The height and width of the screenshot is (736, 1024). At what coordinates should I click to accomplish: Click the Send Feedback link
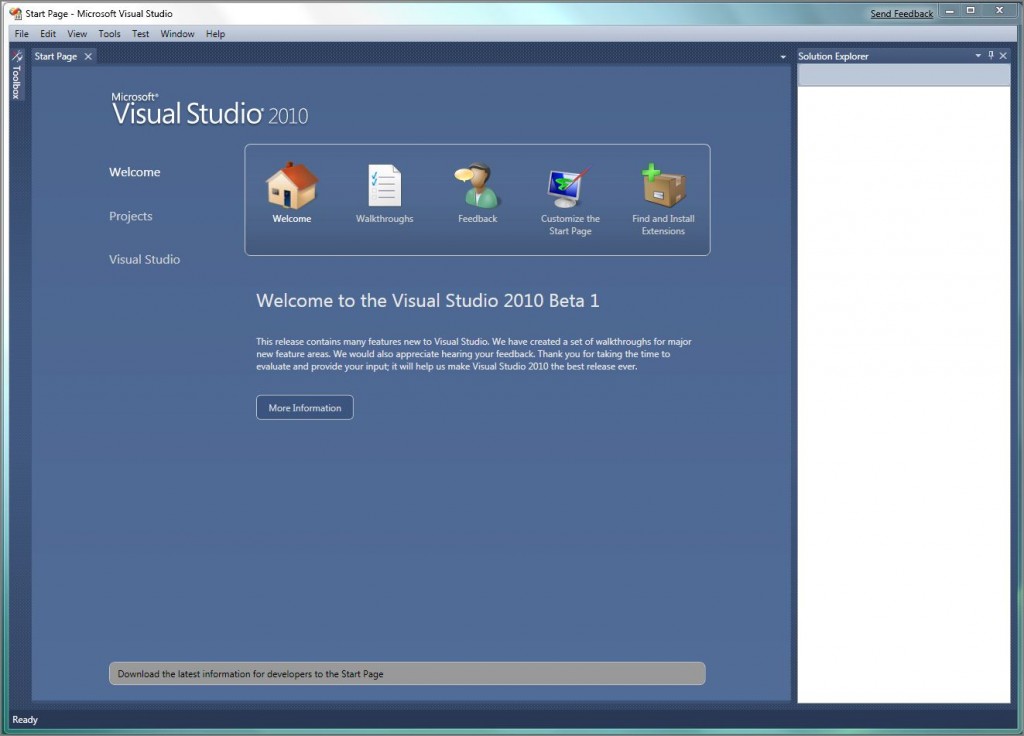[x=901, y=14]
